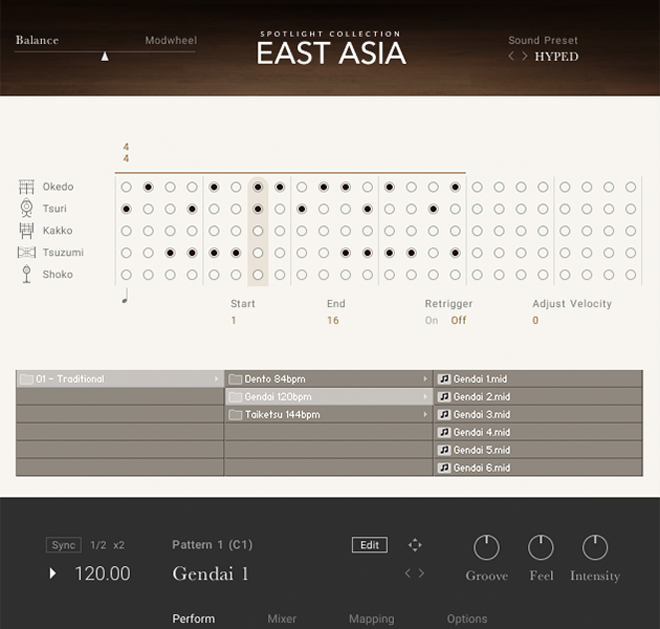Click the Gendai 4.mid file icon
The height and width of the screenshot is (629, 660).
tap(444, 432)
